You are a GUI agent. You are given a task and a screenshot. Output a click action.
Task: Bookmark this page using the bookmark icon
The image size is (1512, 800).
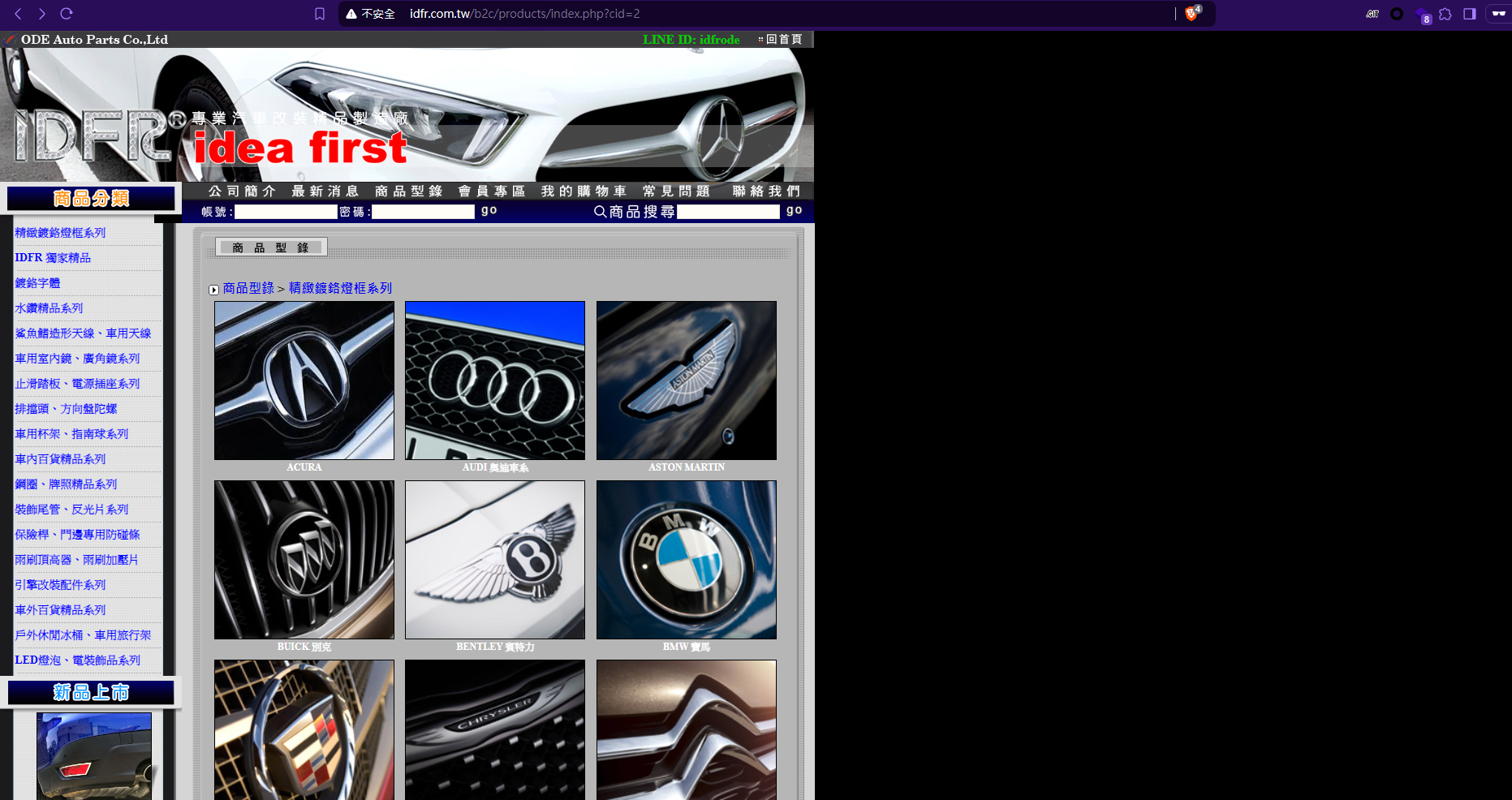(320, 14)
